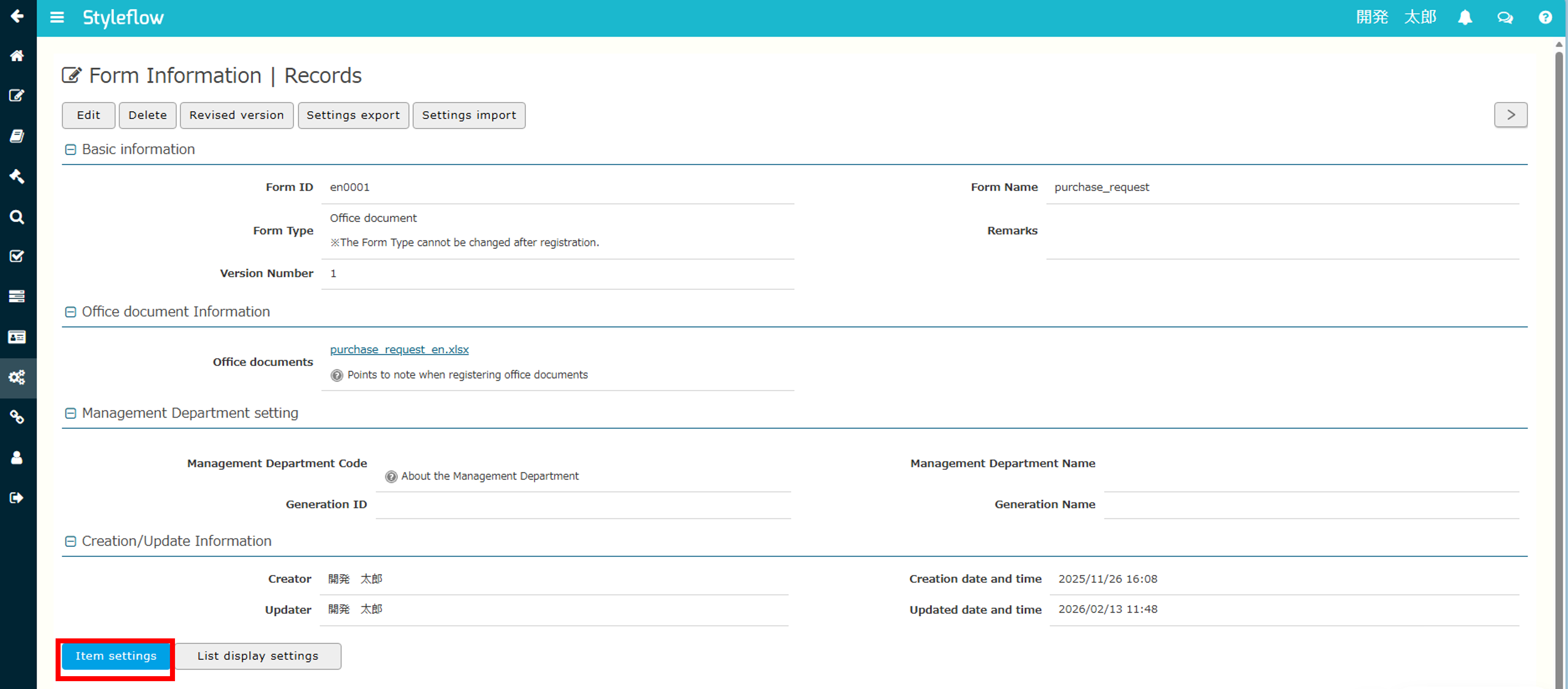This screenshot has width=1568, height=689.
Task: Click the chain link icon in the sidebar
Action: tap(17, 417)
